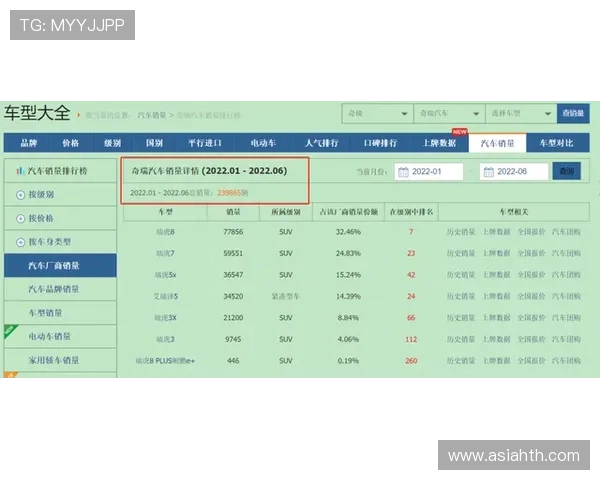Viewport: 600px width, 480px height.
Task: Select the 汽车销量 navigation tab
Action: (497, 143)
